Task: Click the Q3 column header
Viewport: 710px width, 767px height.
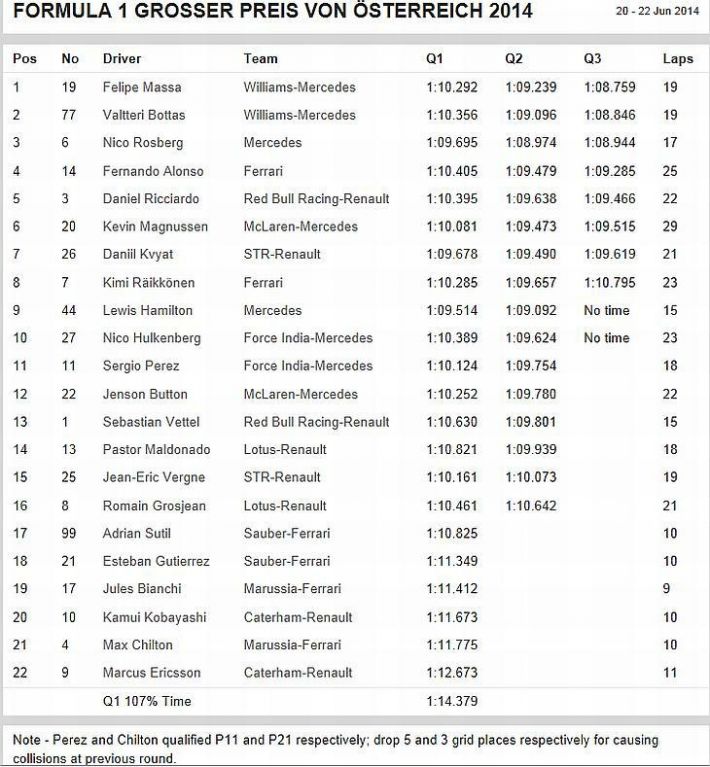Action: 592,59
